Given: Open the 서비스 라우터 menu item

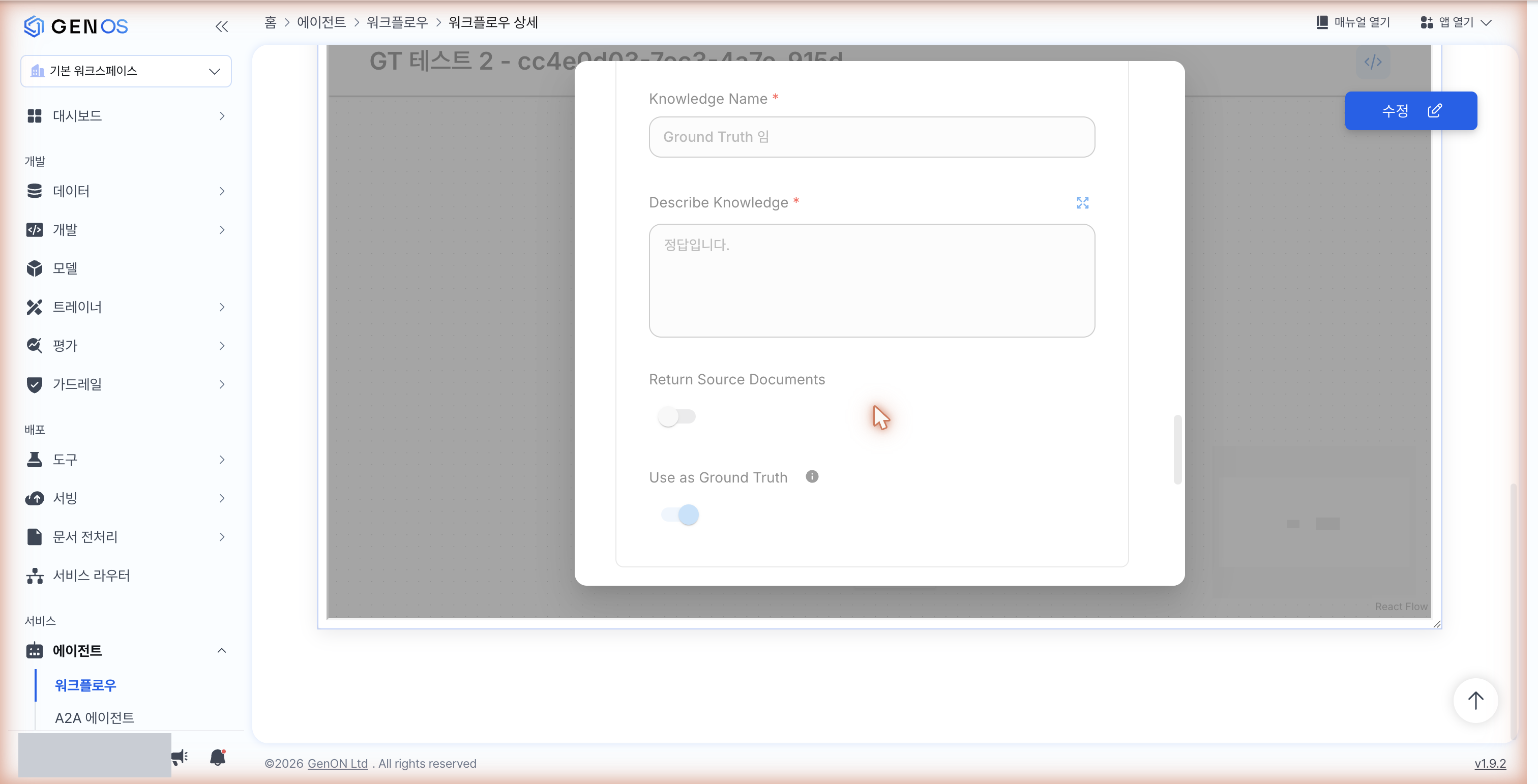Looking at the screenshot, I should point(91,575).
